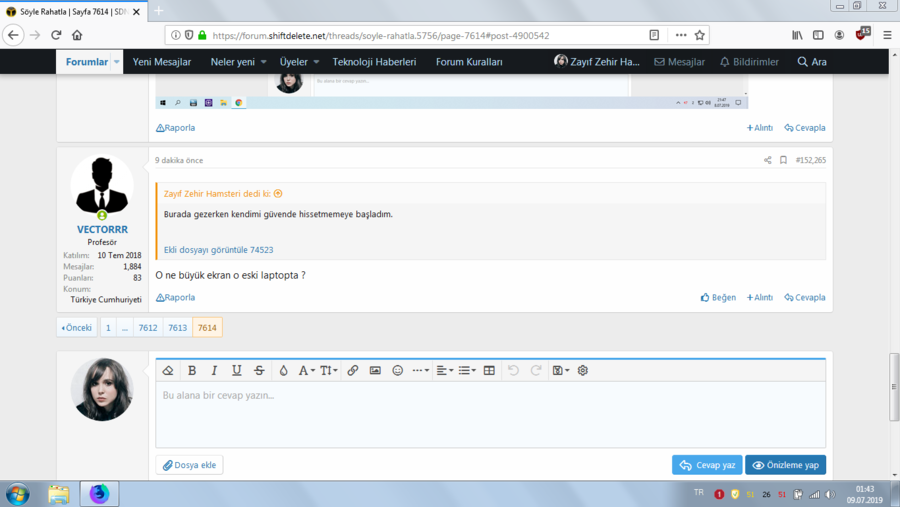Share VECTORRR's post via share icon
Screen dimensions: 900x507
pyautogui.click(x=767, y=160)
